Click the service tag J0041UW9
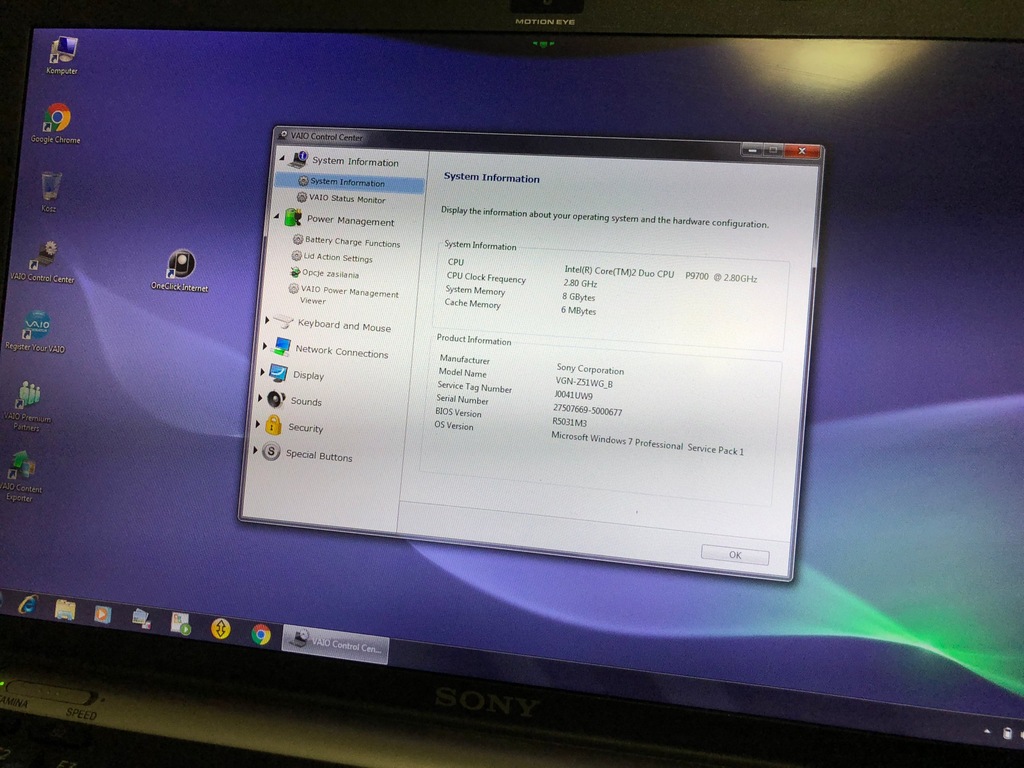1024x768 pixels. coord(573,395)
